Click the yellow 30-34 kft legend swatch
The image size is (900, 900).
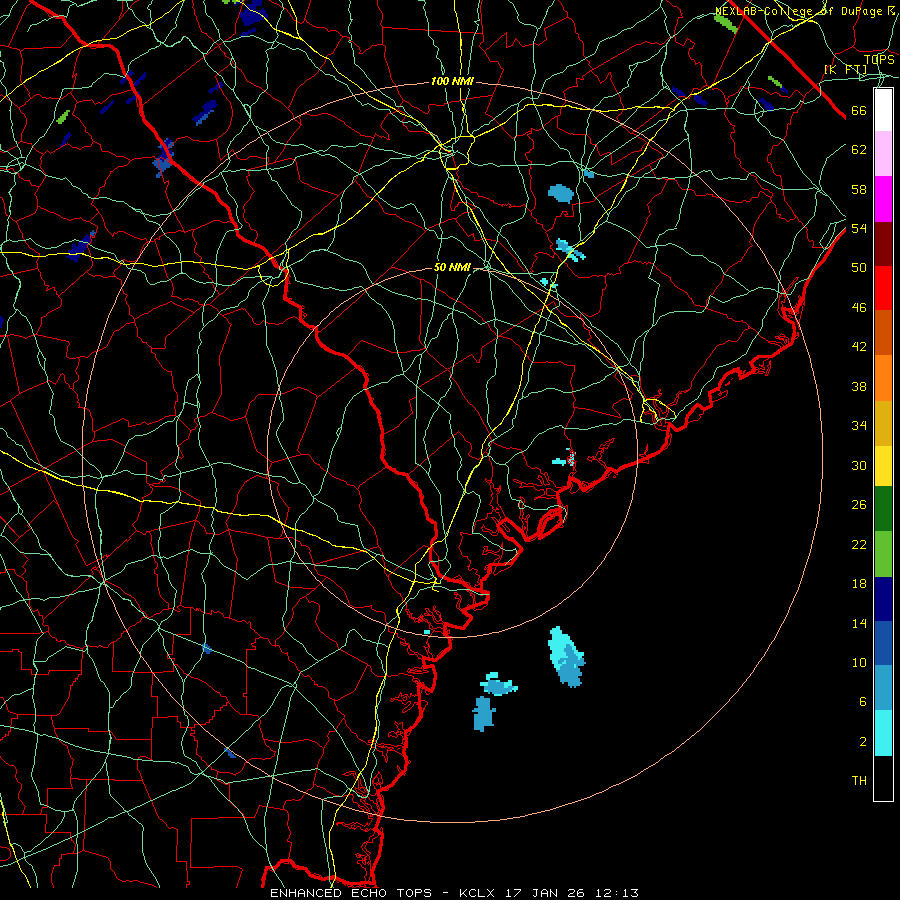tap(883, 466)
